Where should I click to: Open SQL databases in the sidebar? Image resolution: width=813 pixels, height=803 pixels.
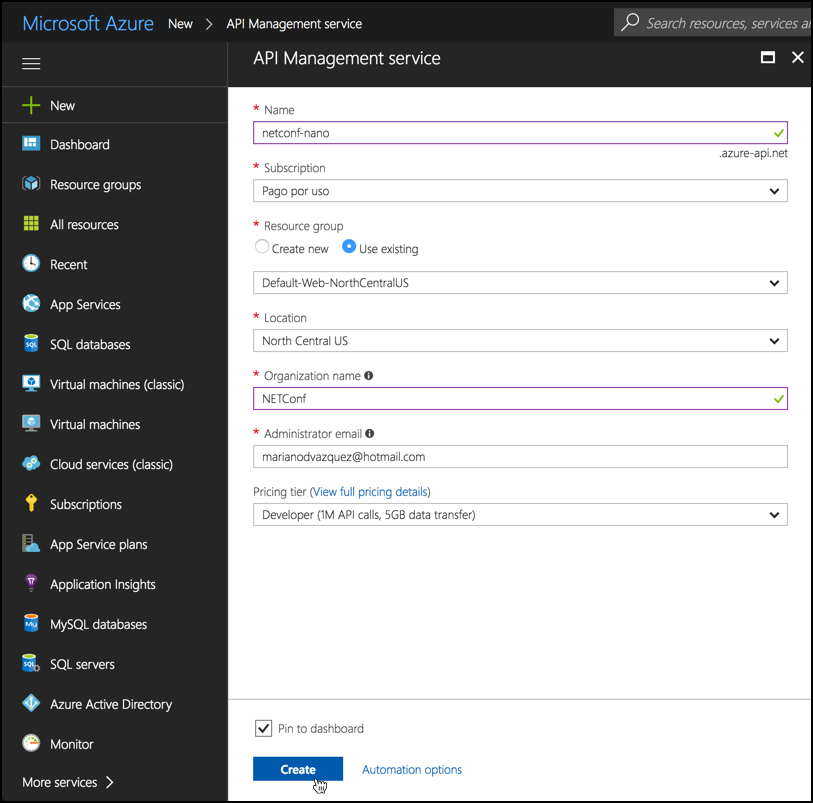point(90,345)
